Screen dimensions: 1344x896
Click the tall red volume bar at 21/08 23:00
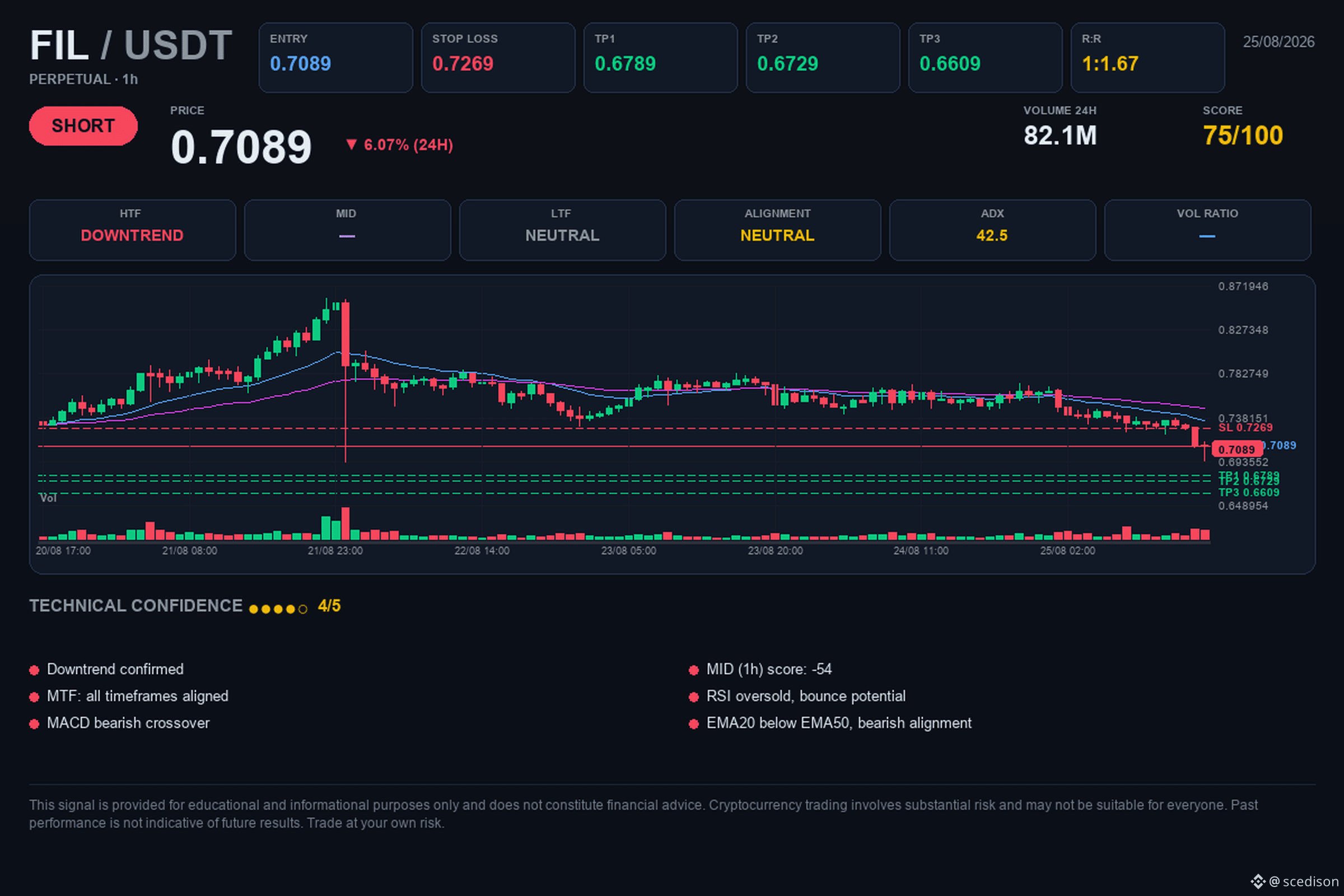tap(345, 524)
